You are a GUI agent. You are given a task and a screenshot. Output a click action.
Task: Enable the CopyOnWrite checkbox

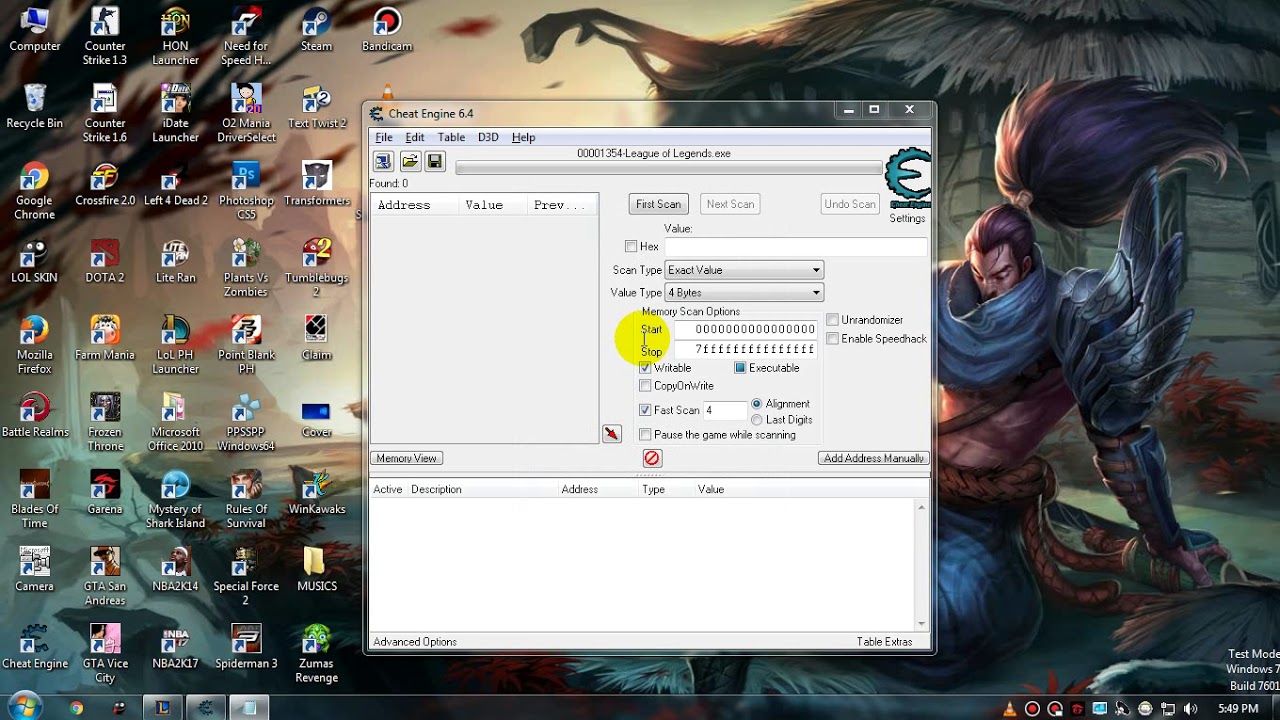(645, 386)
